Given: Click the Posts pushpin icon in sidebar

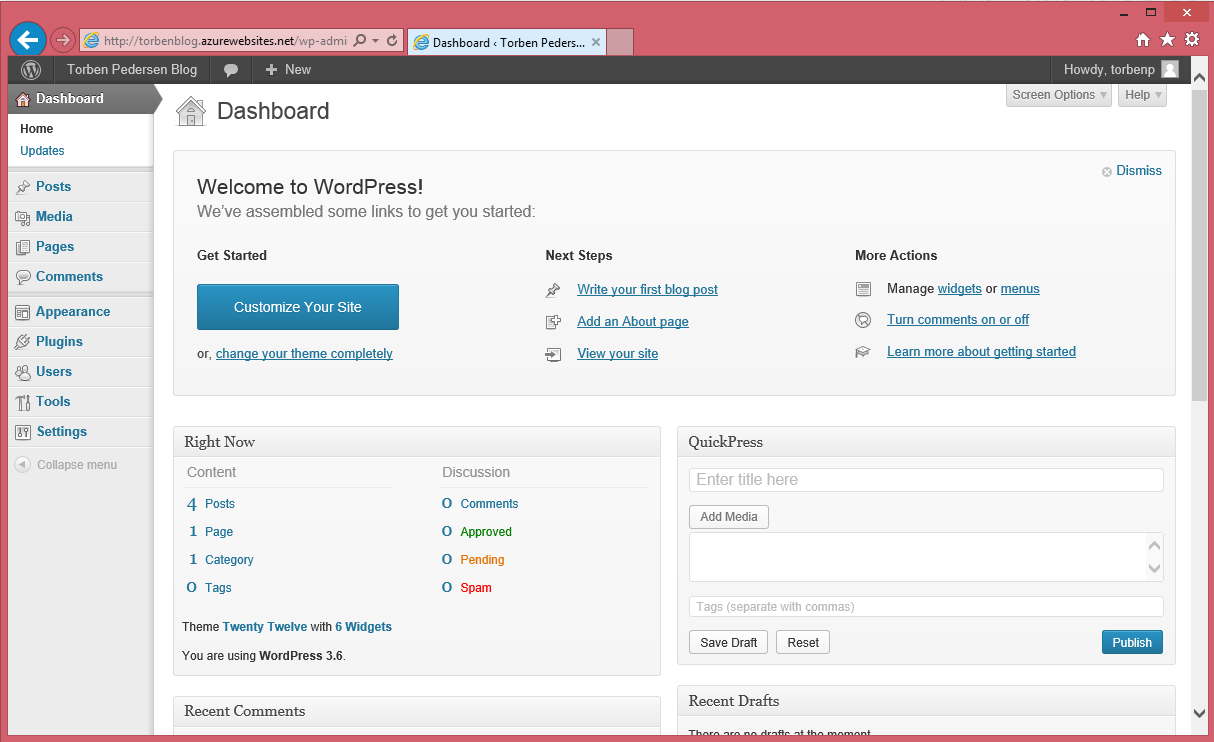Looking at the screenshot, I should point(23,187).
